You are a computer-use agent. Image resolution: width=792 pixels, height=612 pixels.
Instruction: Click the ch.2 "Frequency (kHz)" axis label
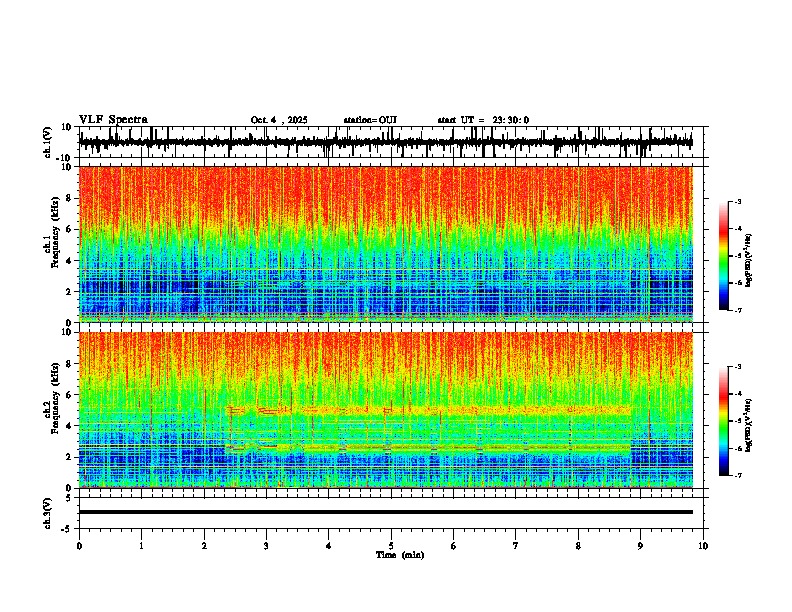click(x=55, y=398)
